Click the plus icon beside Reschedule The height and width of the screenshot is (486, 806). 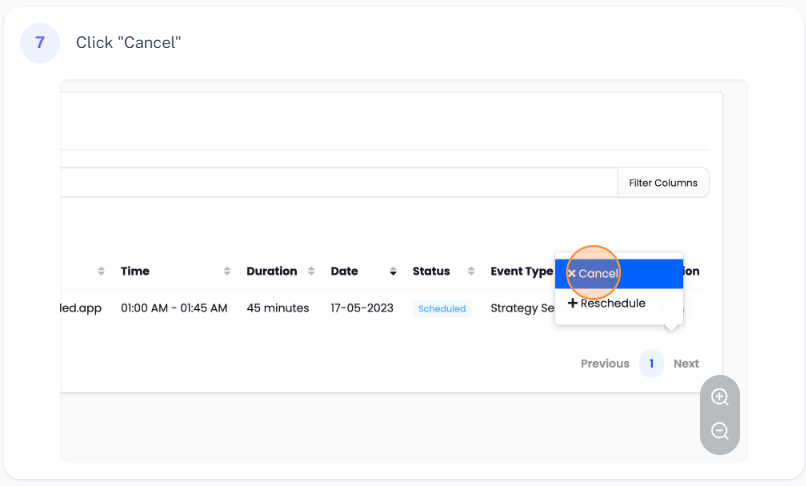click(x=573, y=303)
